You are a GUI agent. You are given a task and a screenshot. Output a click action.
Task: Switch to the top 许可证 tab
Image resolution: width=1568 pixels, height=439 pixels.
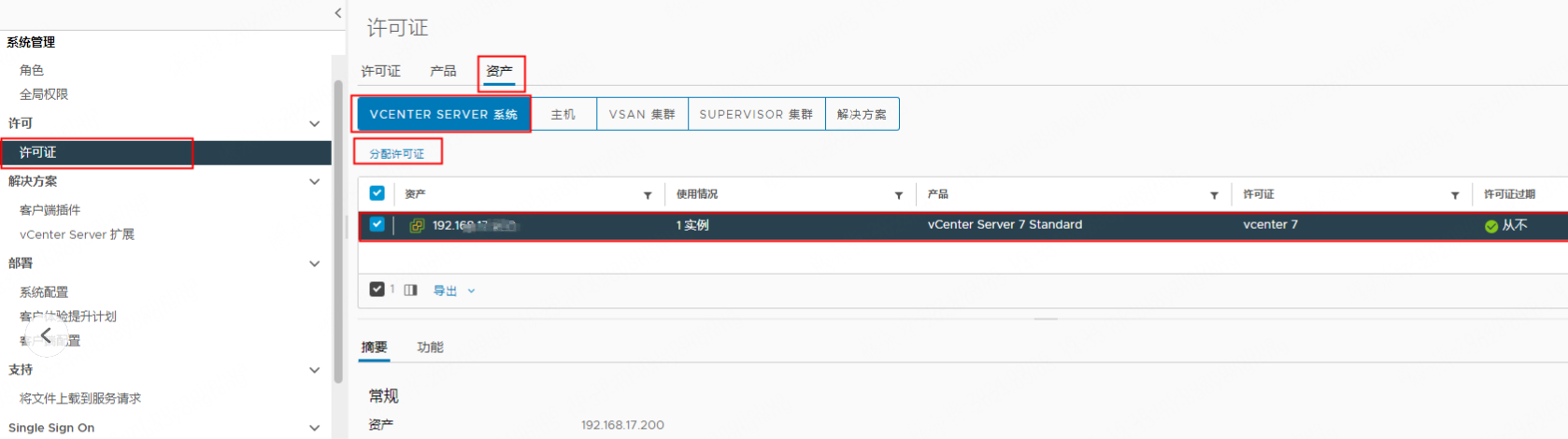pyautogui.click(x=380, y=71)
